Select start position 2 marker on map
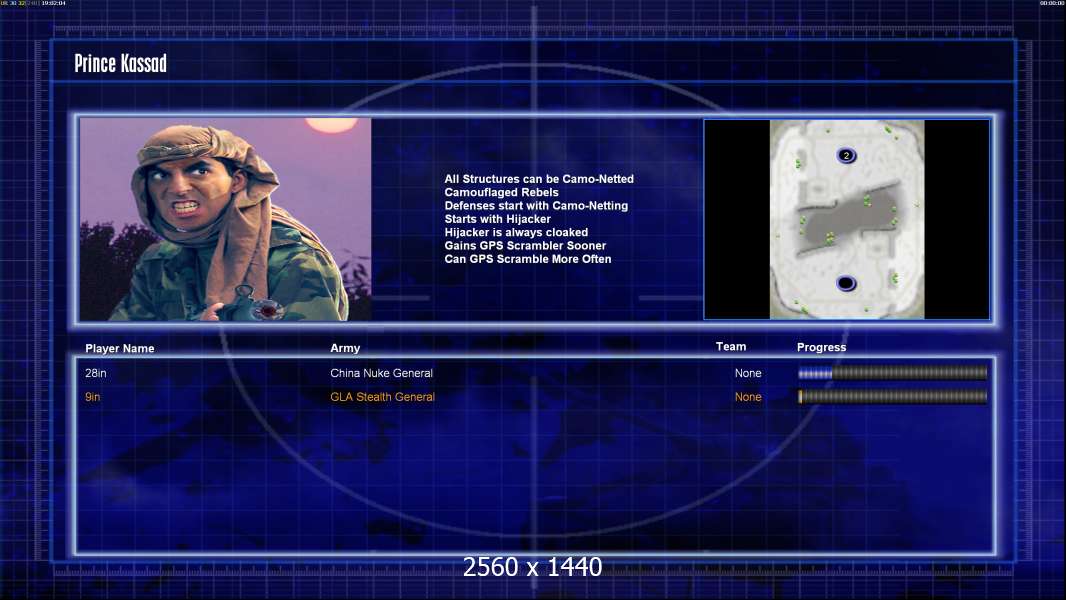Screen dimensions: 1066x600 [x=846, y=156]
